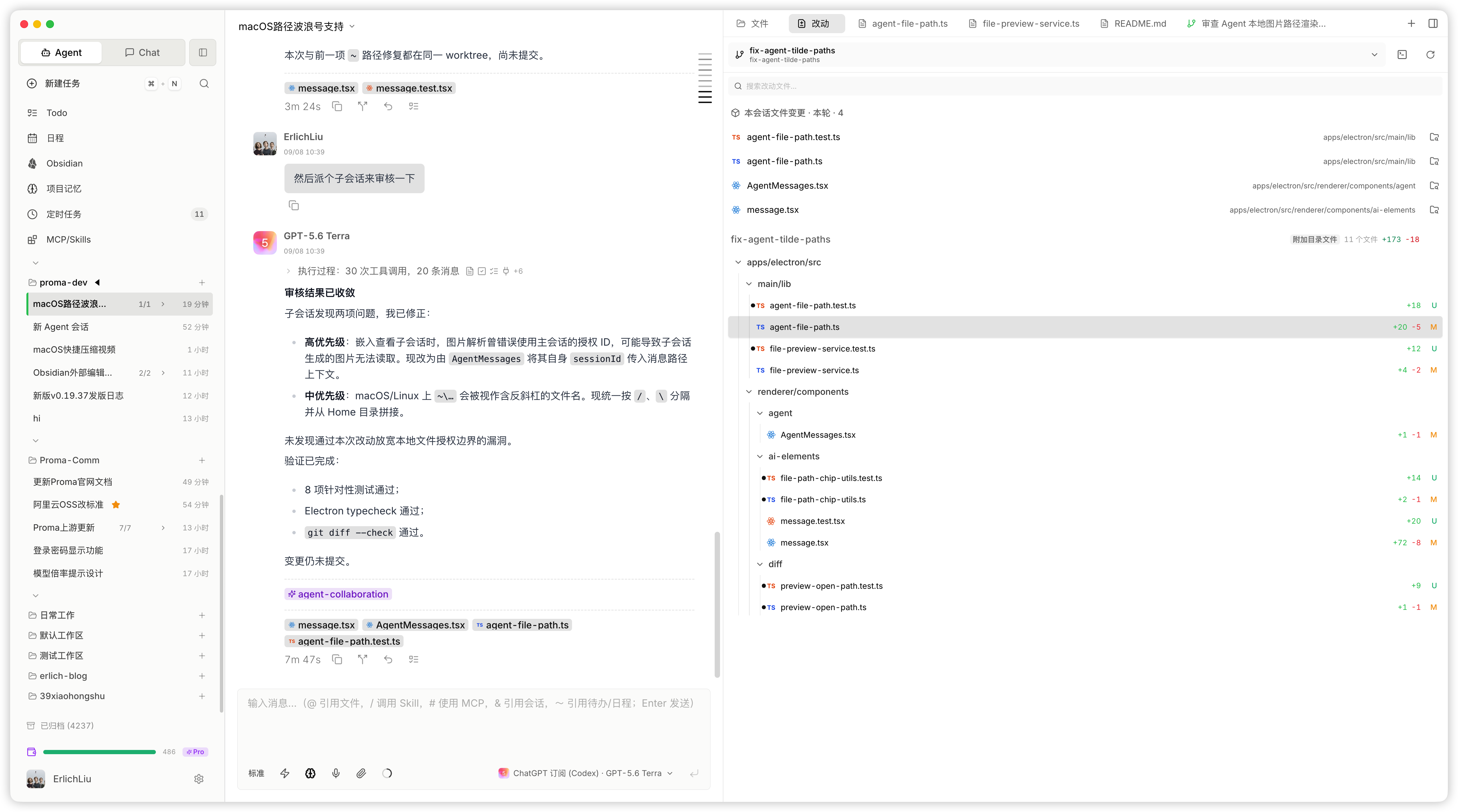Open the macOS路径波浪号支持 title dropdown
Viewport: 1458px width, 812px height.
tap(297, 27)
